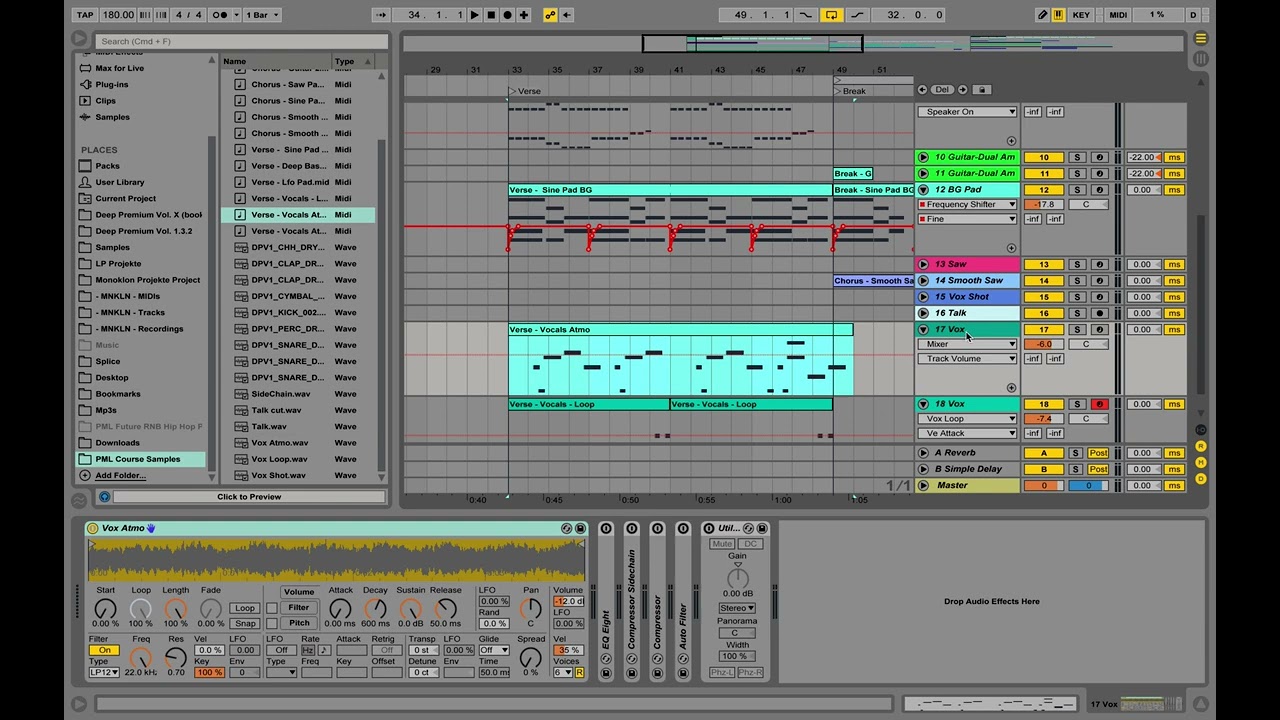The height and width of the screenshot is (720, 1280).
Task: Solo track 14 Smooth Saw
Action: point(1077,281)
